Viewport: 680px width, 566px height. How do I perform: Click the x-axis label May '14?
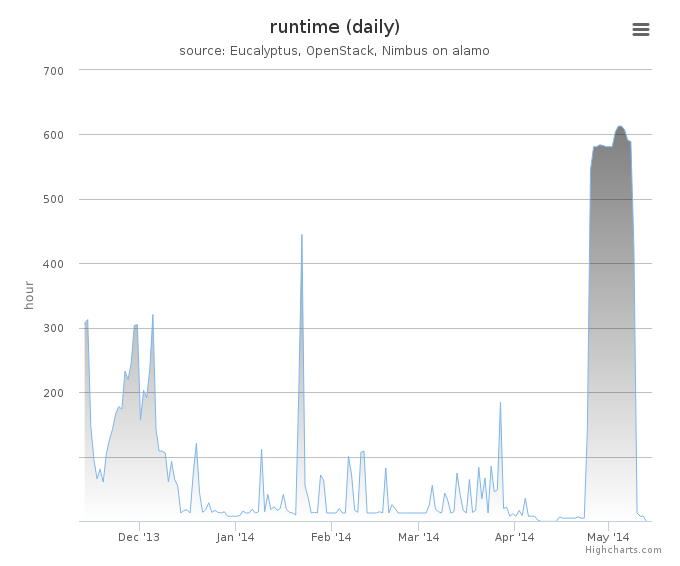pos(608,537)
